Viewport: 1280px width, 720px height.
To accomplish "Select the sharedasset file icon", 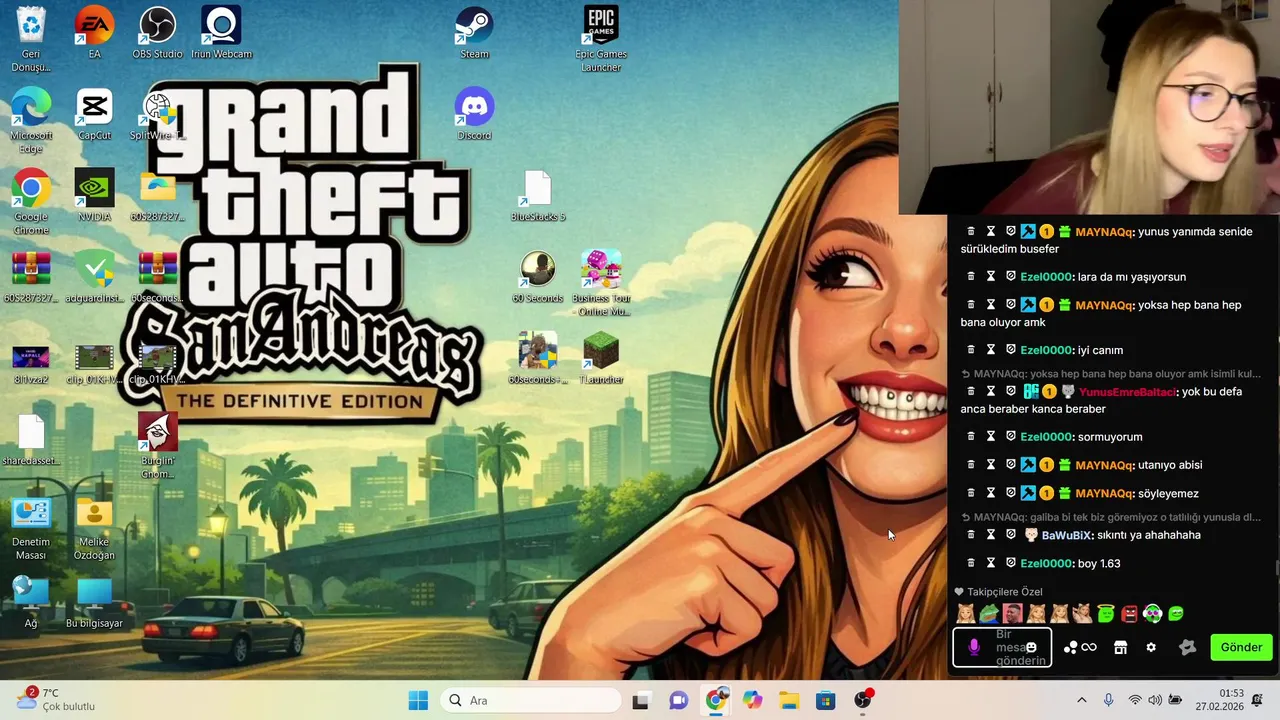I will pyautogui.click(x=31, y=440).
